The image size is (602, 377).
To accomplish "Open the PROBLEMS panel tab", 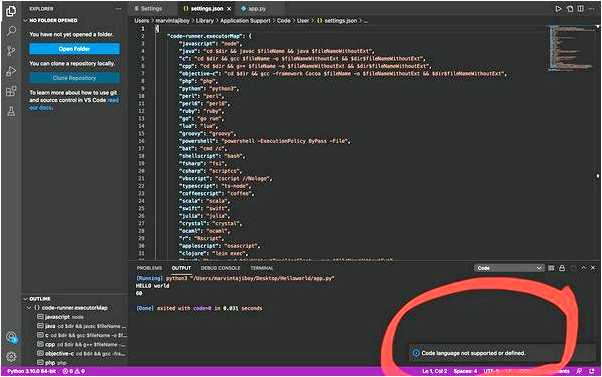I will tap(149, 268).
